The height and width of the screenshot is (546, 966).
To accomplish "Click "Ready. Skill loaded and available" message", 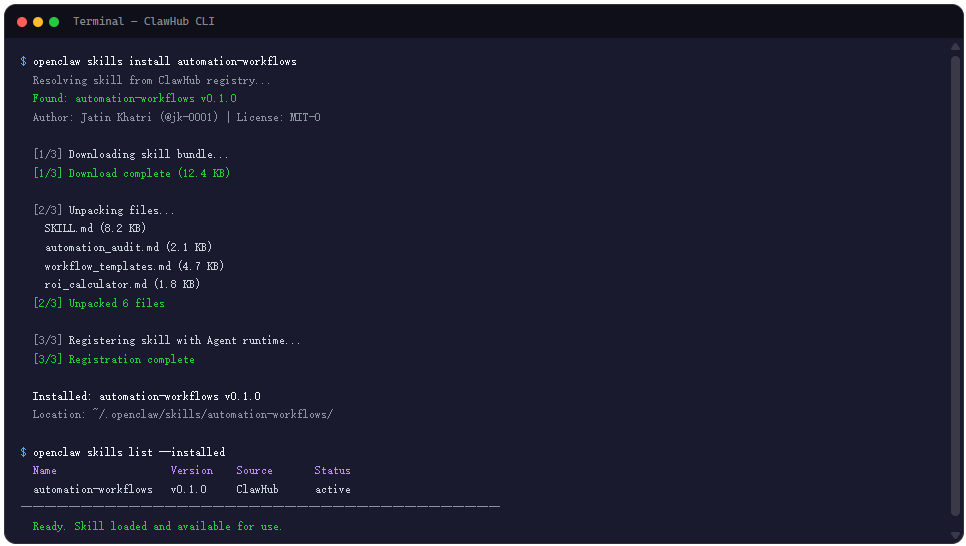I will 157,526.
